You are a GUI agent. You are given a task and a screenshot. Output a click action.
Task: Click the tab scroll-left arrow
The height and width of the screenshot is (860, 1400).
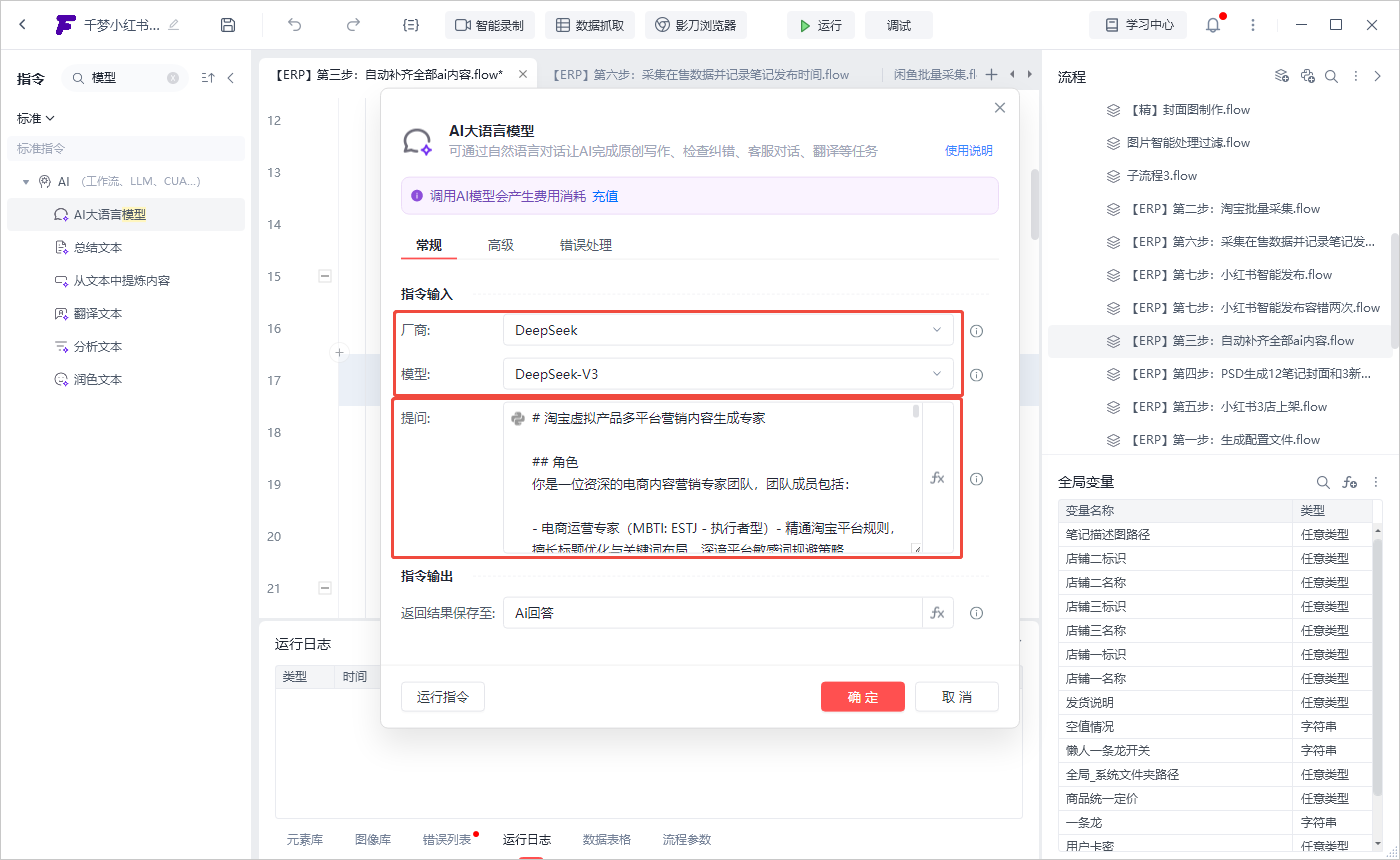click(x=1013, y=74)
